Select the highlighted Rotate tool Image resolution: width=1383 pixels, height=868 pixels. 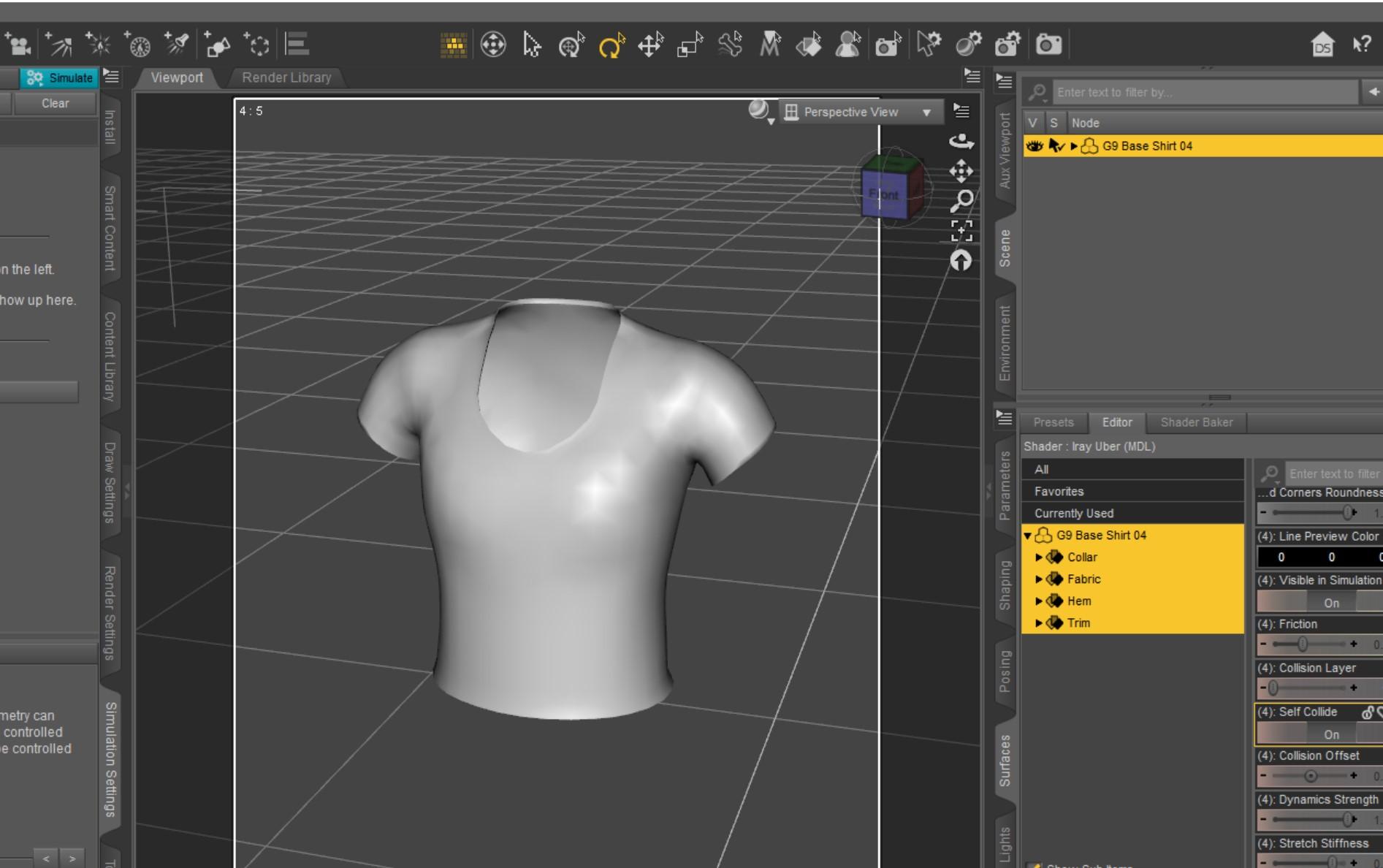tap(612, 45)
